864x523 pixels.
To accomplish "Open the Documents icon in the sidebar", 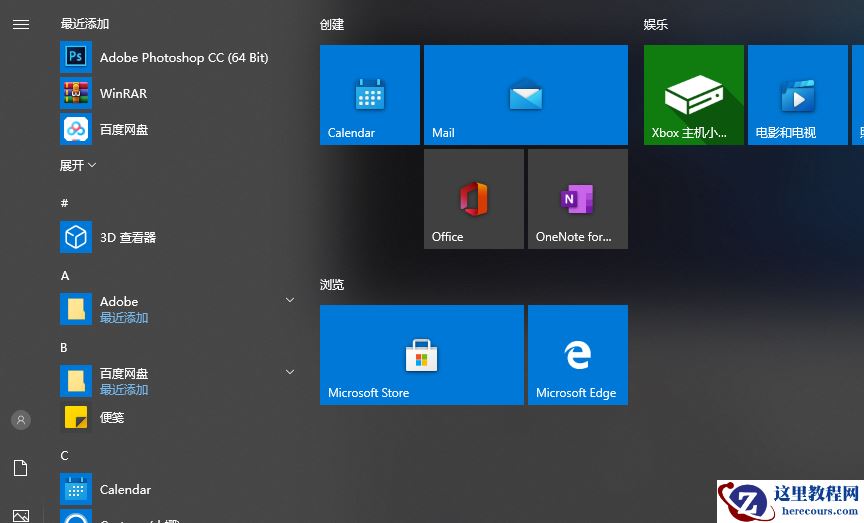I will coord(21,468).
